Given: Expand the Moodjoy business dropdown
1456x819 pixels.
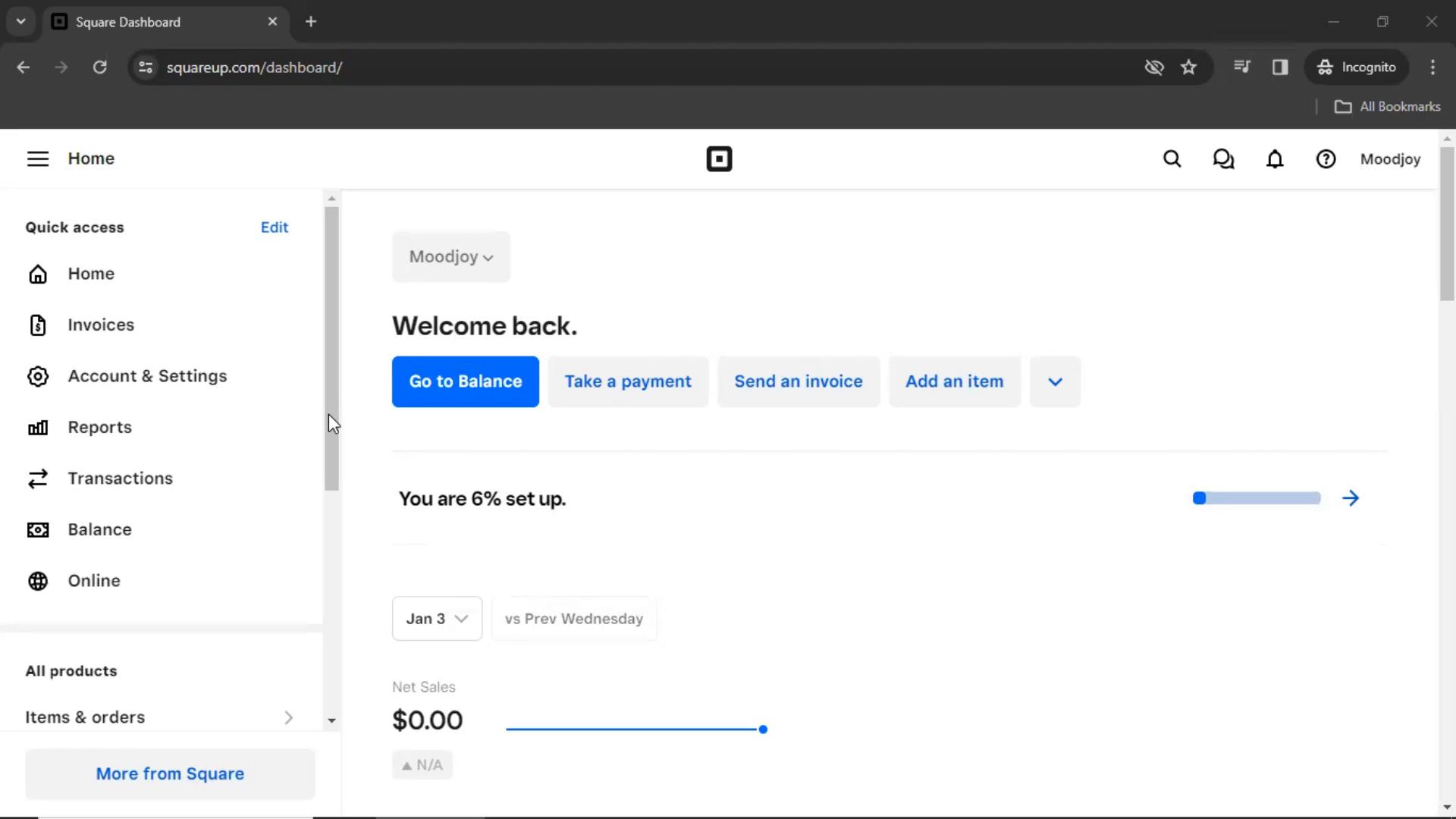Looking at the screenshot, I should click(451, 256).
